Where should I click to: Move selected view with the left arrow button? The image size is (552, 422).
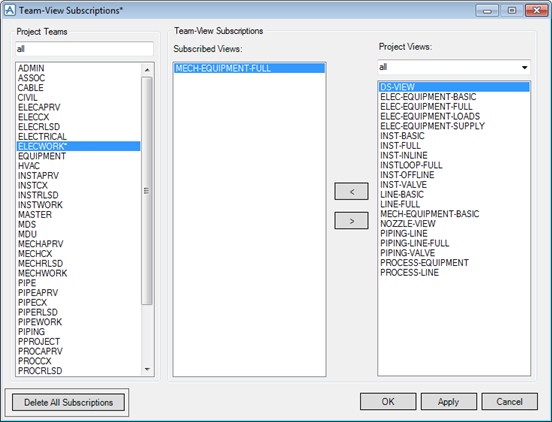351,191
